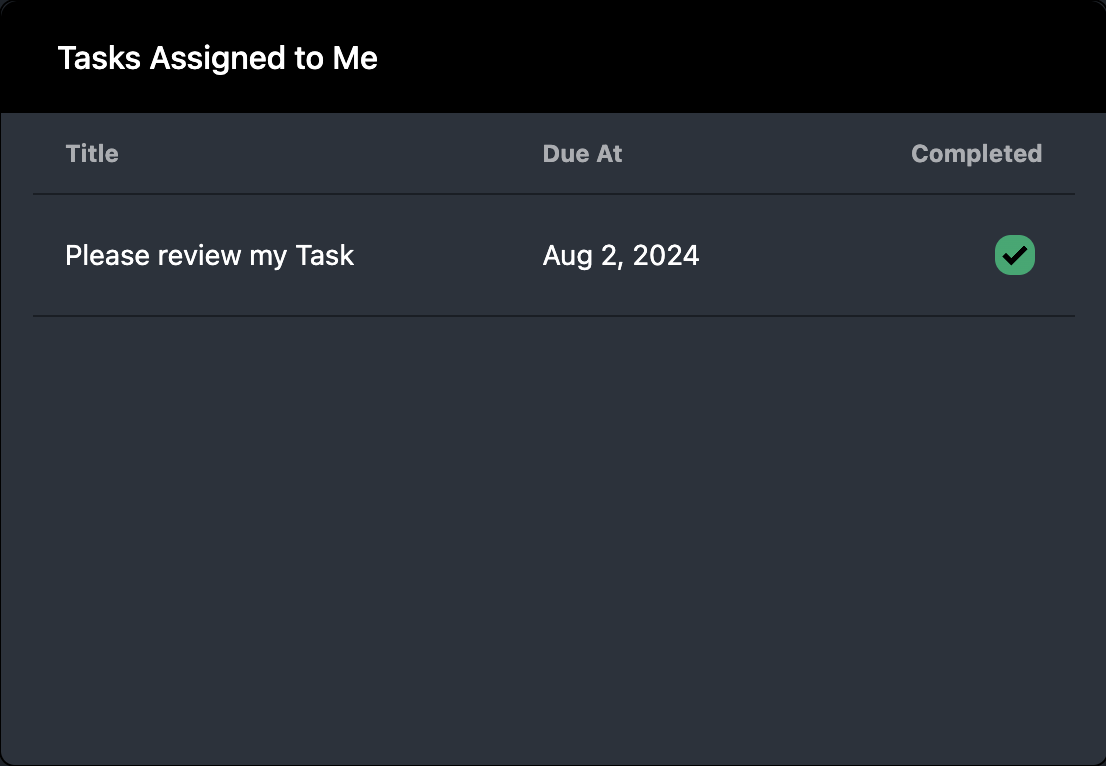Click the 'Tasks Assigned to Me' heading

[x=217, y=58]
